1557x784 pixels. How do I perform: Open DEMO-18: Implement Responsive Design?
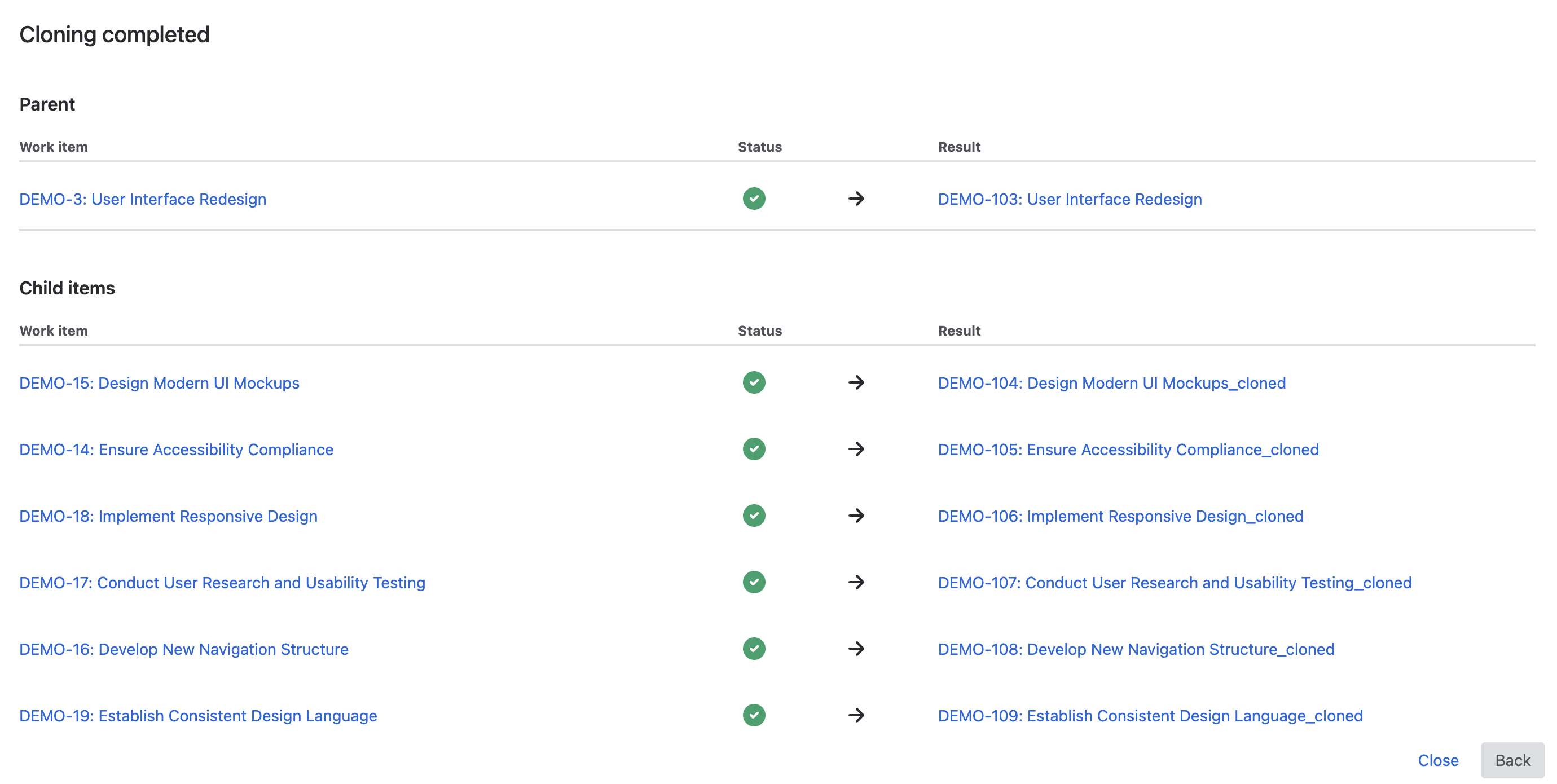point(169,516)
